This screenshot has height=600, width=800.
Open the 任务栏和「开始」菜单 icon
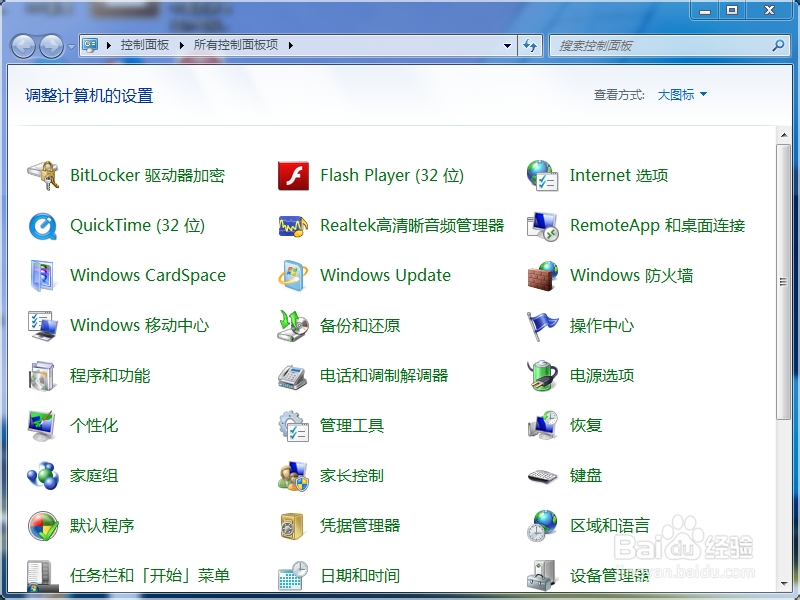[41, 576]
